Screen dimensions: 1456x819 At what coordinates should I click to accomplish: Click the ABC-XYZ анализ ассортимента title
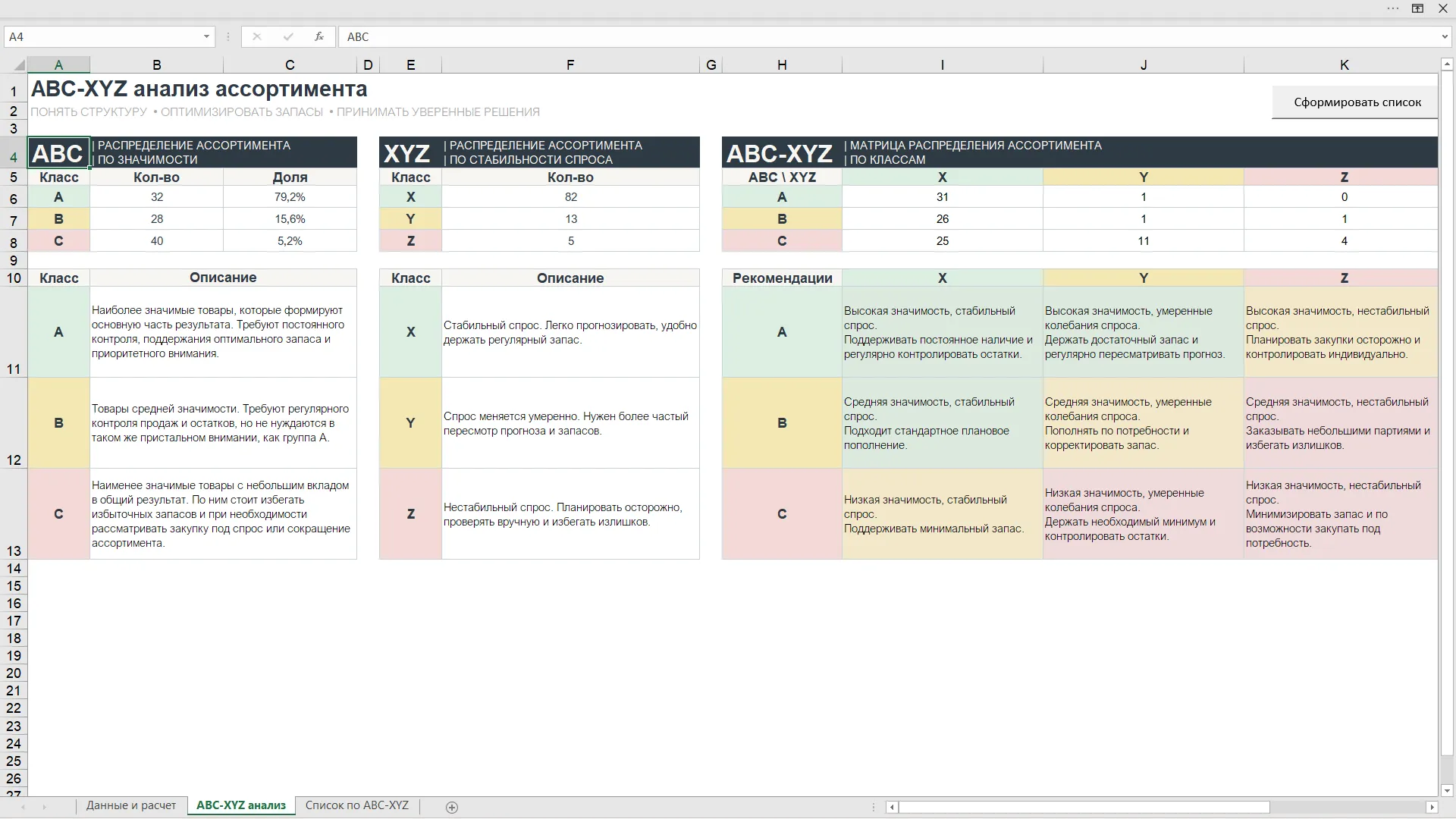pyautogui.click(x=199, y=89)
